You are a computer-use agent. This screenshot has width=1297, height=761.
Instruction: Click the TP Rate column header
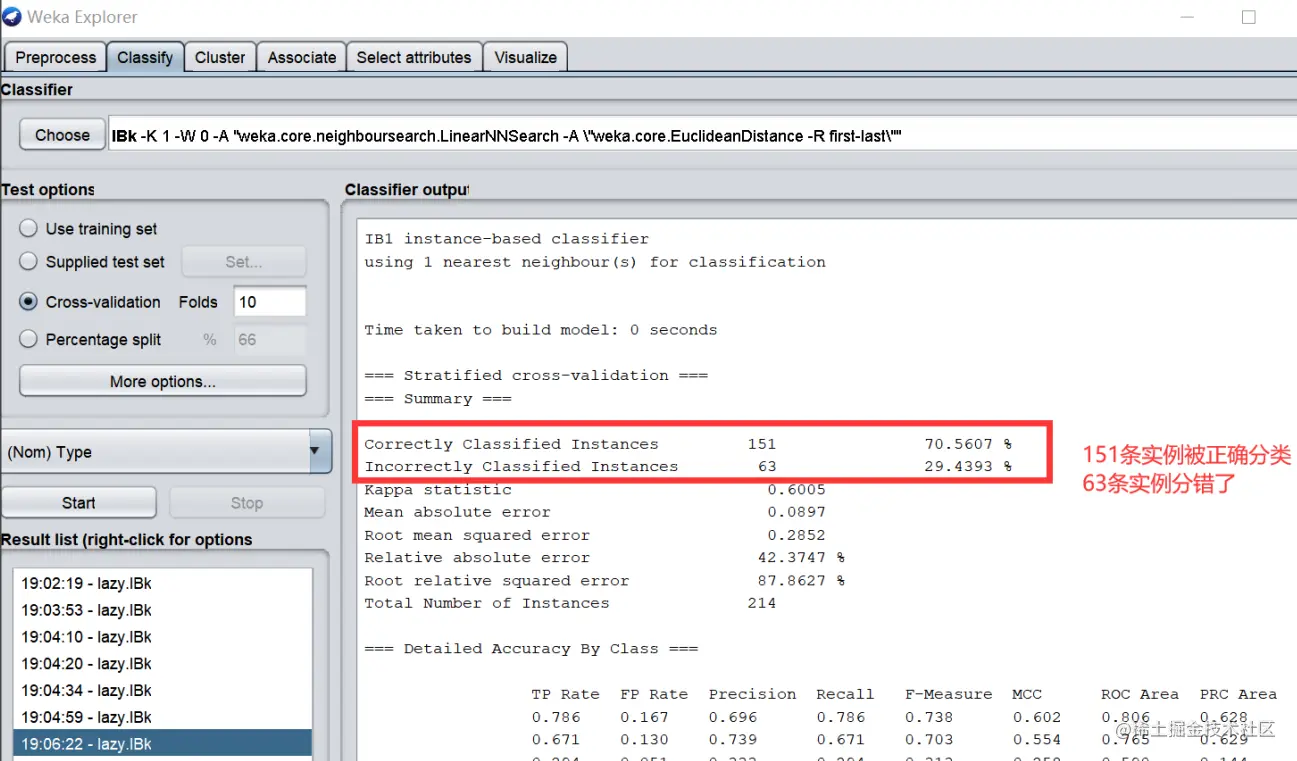point(566,694)
